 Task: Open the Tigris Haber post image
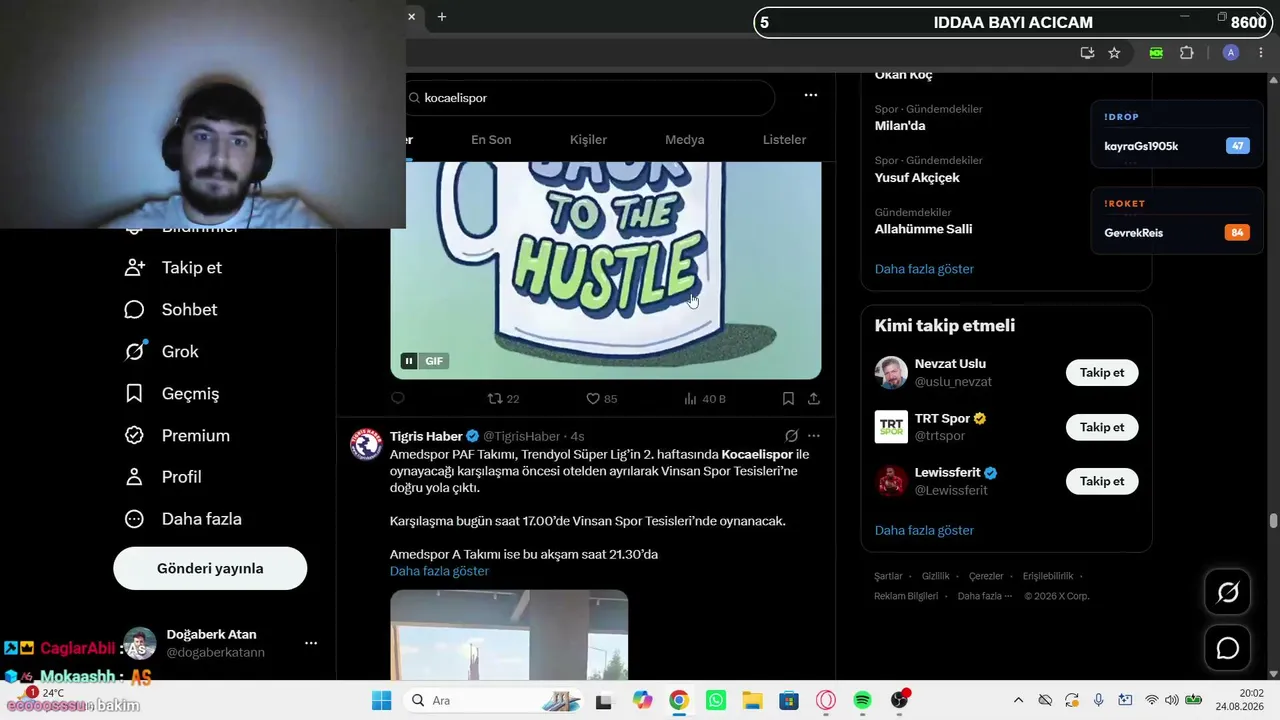pos(509,635)
